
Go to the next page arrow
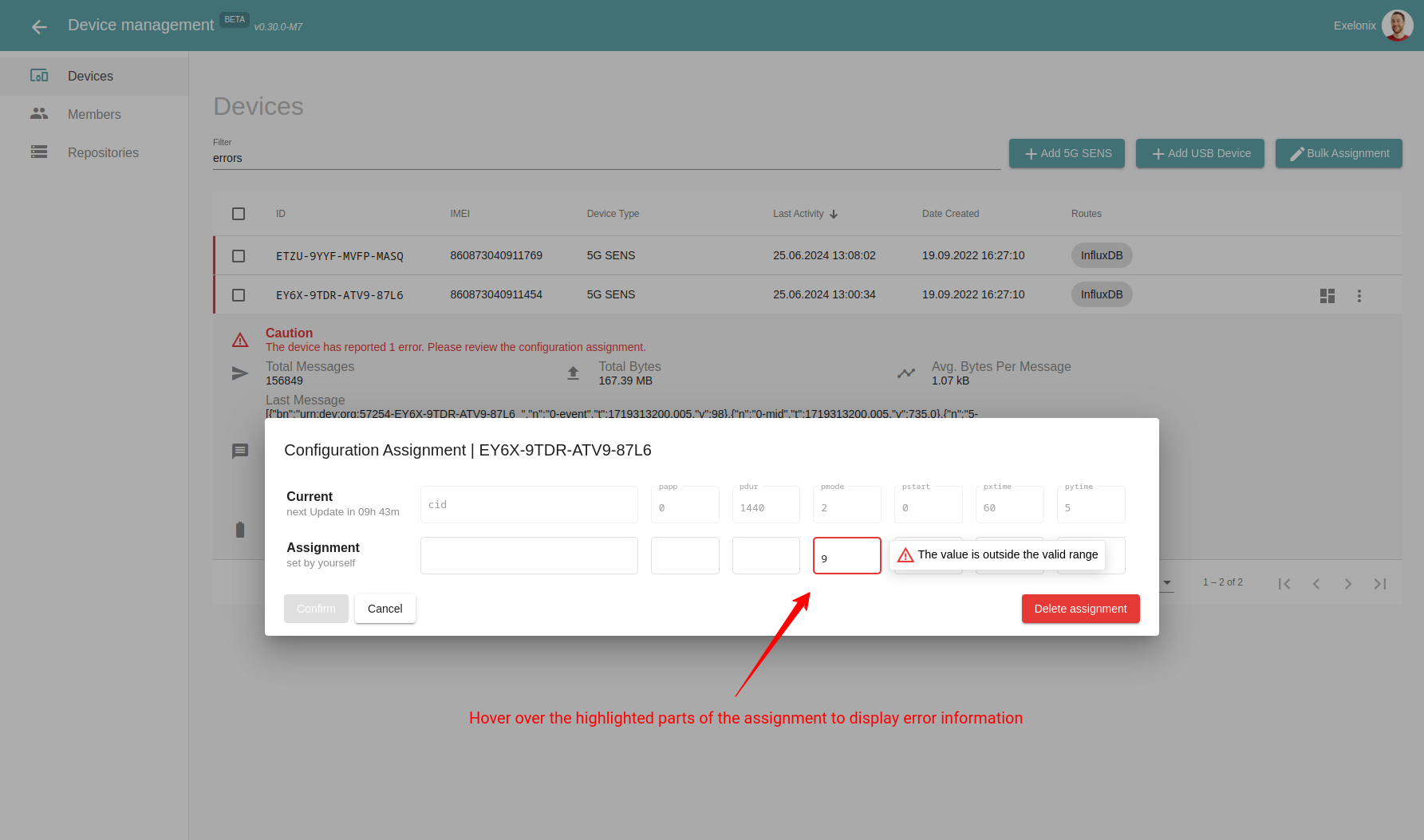(1348, 584)
